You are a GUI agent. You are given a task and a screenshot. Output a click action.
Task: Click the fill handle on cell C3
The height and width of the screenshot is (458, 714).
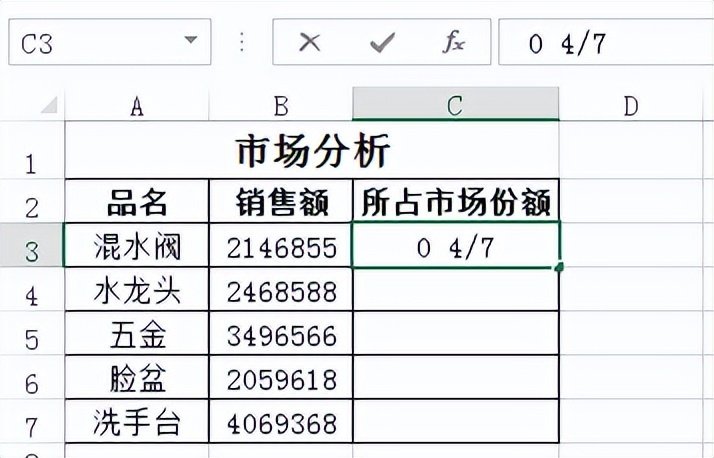(560, 267)
